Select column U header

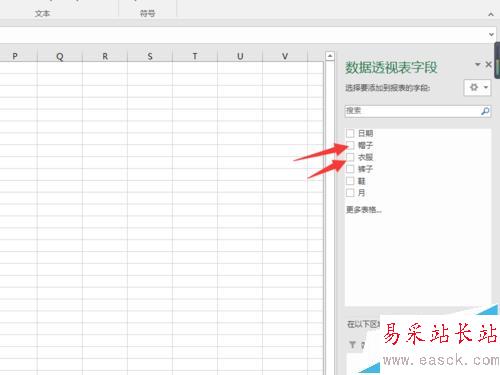pyautogui.click(x=240, y=56)
